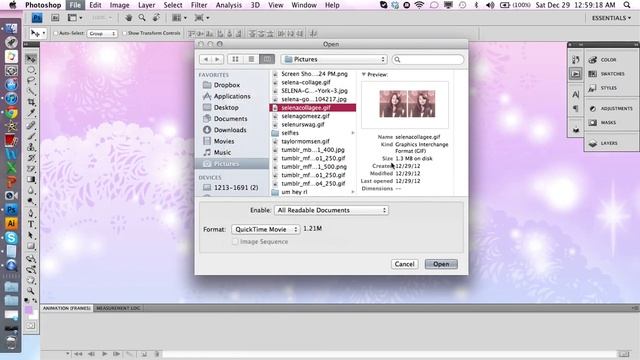Select the Path Selection tool

[x=31, y=235]
